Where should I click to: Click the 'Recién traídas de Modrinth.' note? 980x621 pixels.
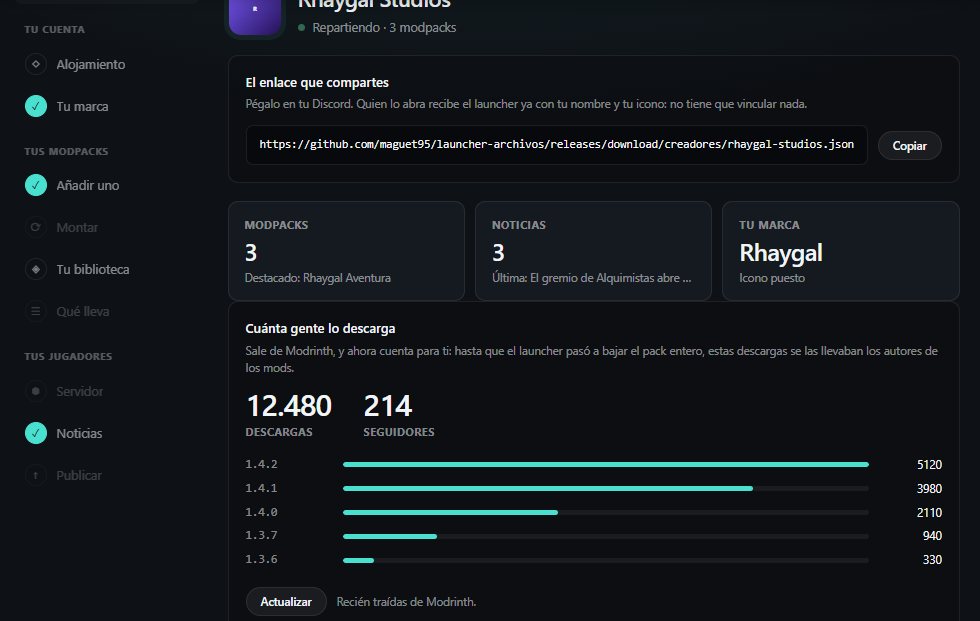click(x=406, y=602)
